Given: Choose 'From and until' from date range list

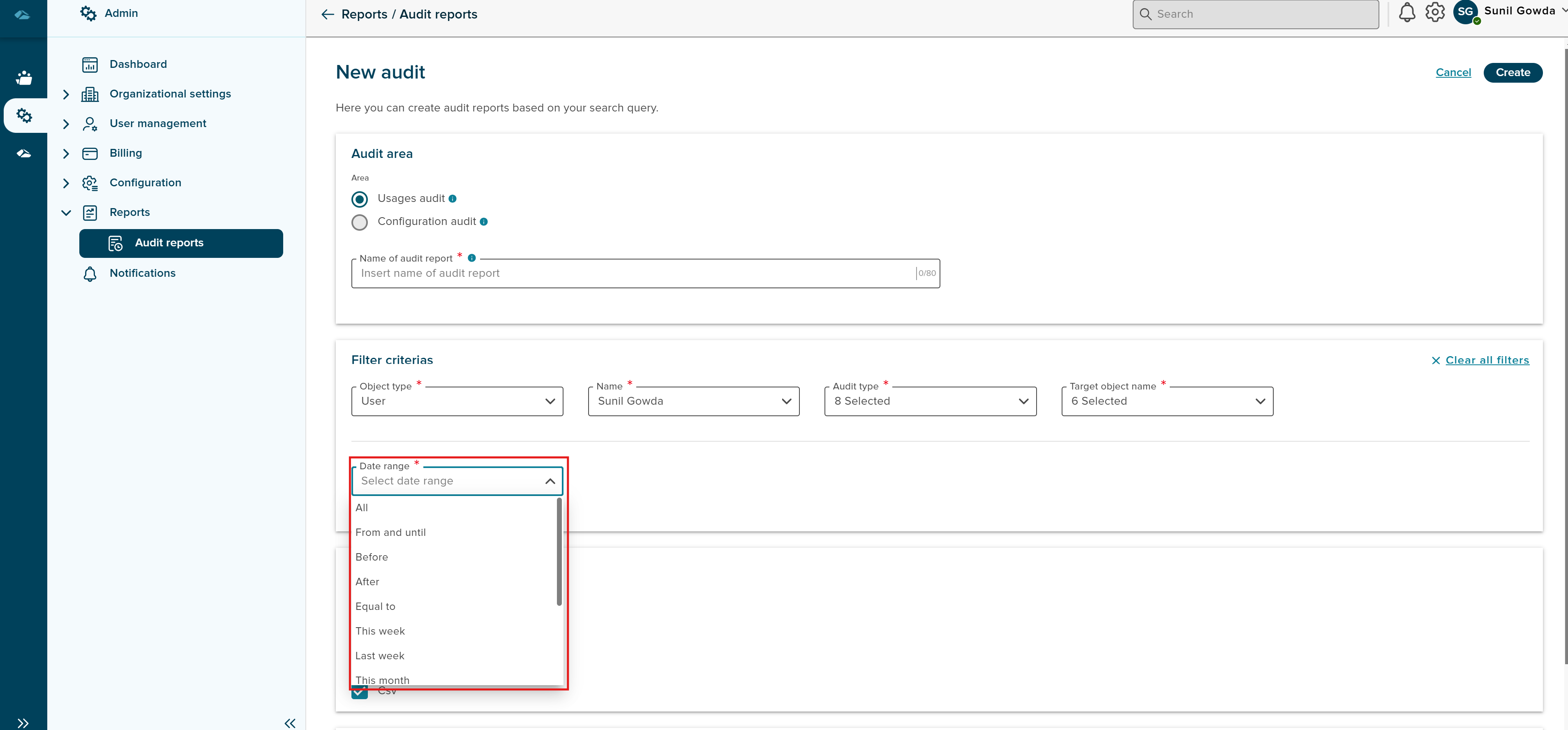Looking at the screenshot, I should click(x=391, y=532).
